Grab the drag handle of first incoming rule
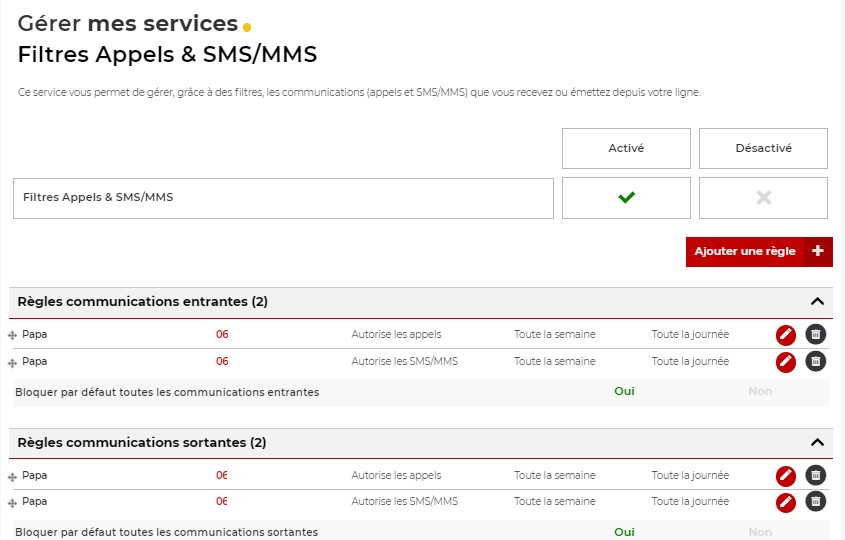 click(x=12, y=336)
